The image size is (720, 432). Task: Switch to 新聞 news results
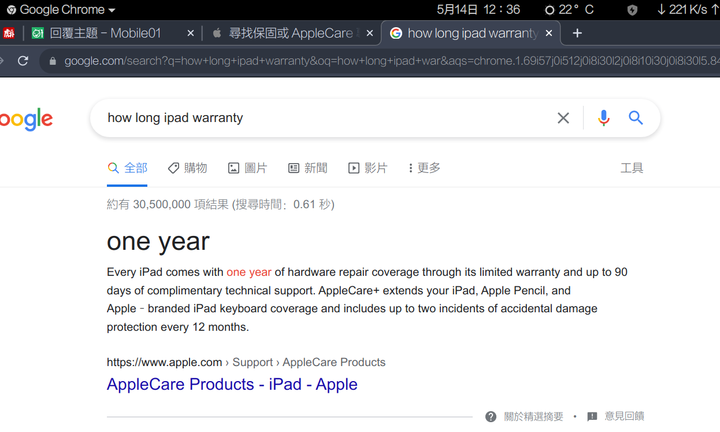click(308, 168)
